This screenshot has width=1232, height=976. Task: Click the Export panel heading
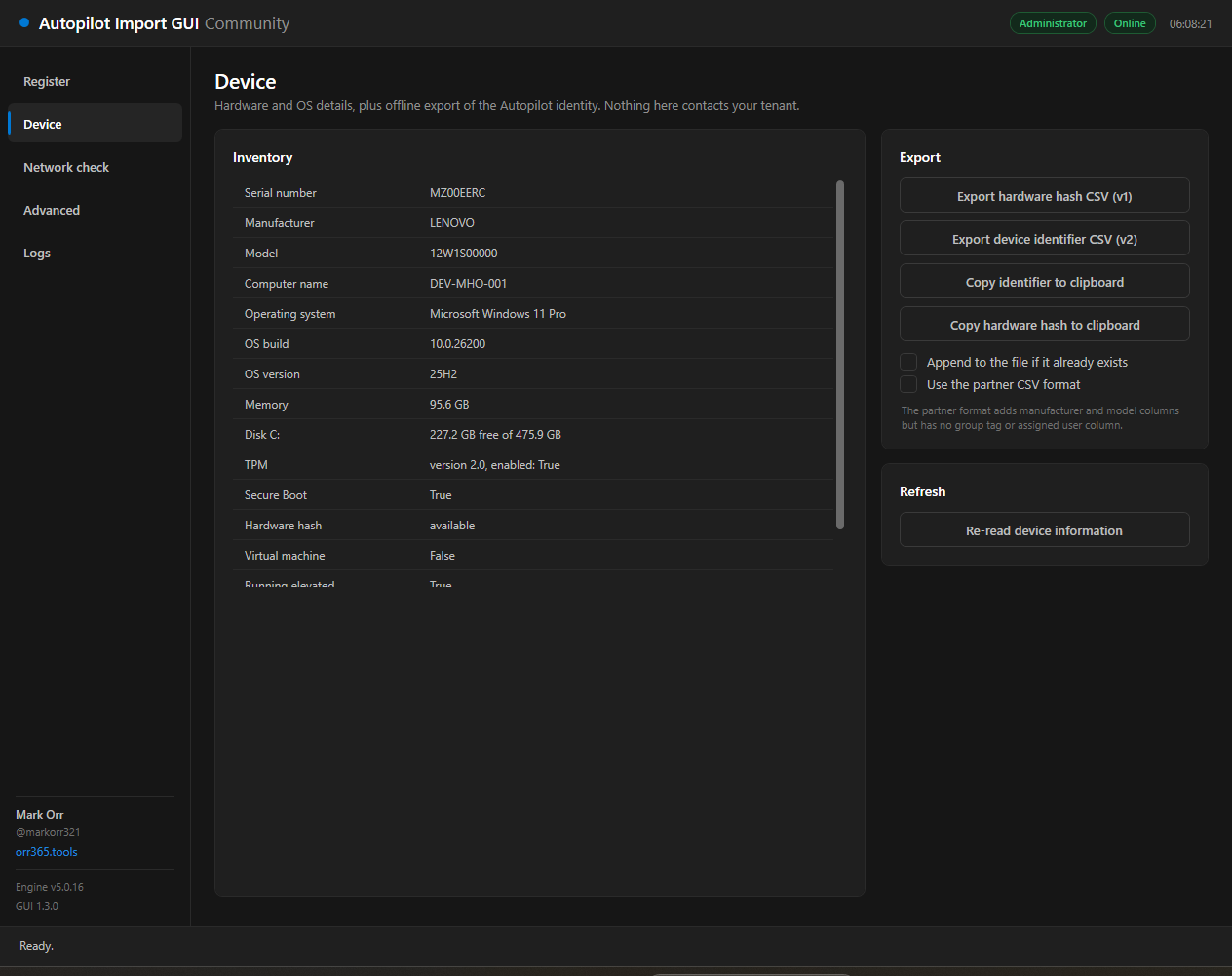pos(920,157)
